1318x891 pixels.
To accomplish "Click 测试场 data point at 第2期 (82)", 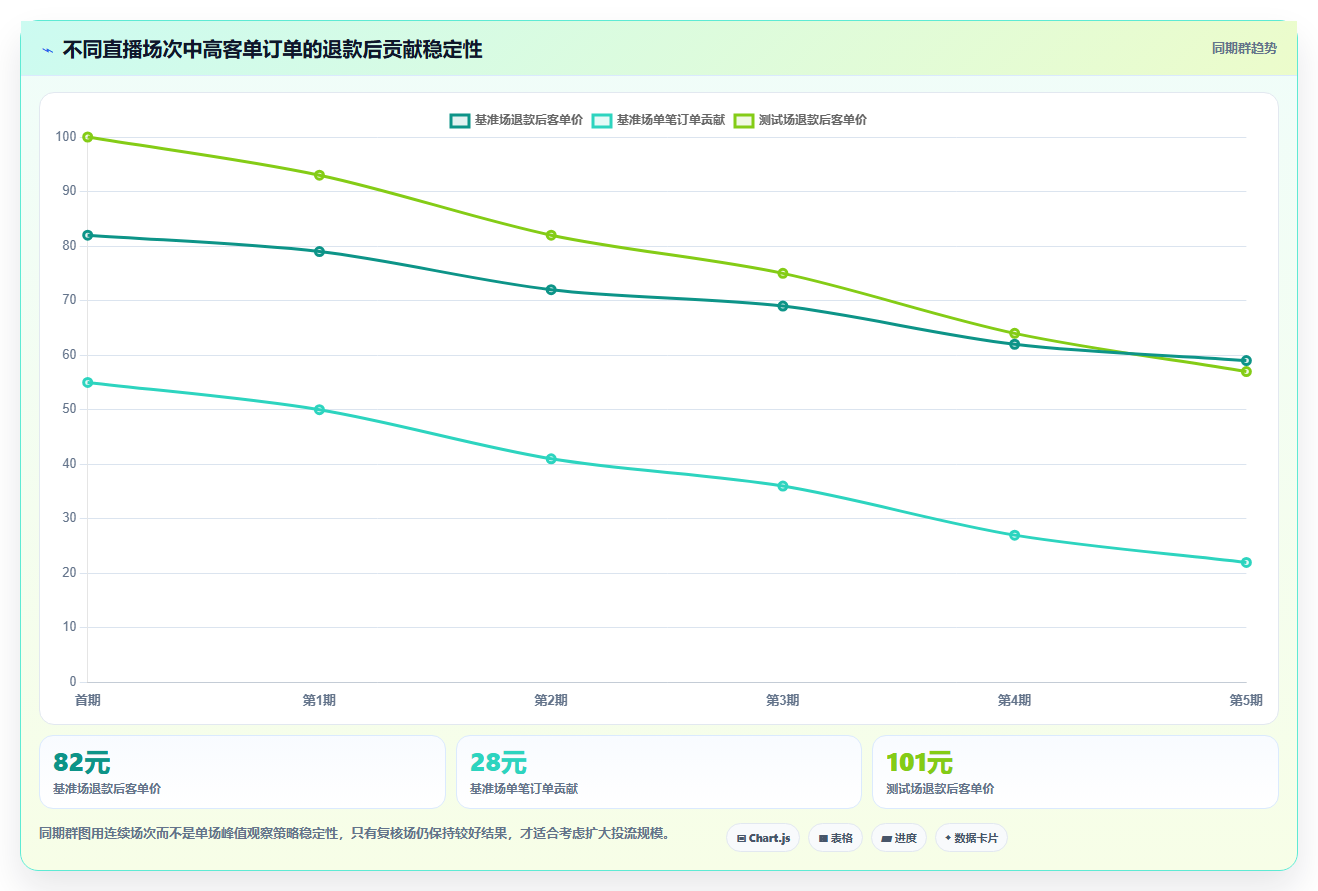I will pyautogui.click(x=551, y=235).
